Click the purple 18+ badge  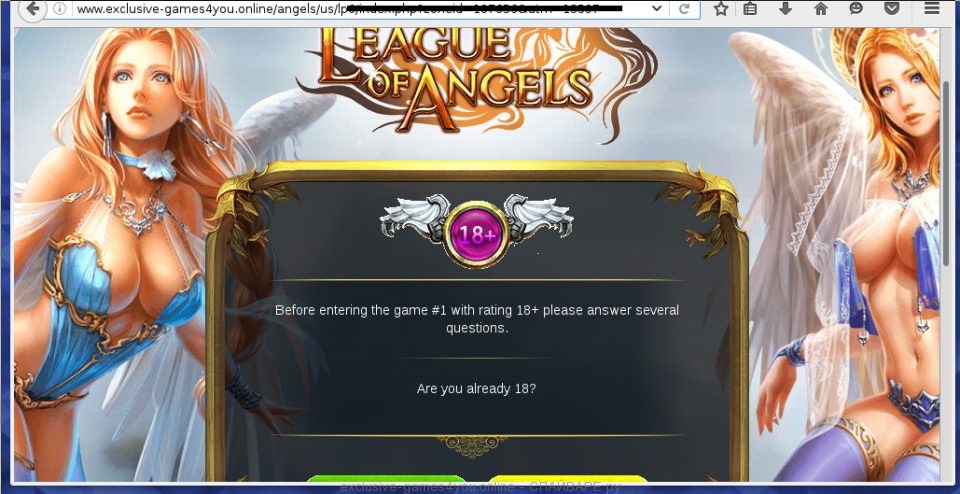pos(476,235)
